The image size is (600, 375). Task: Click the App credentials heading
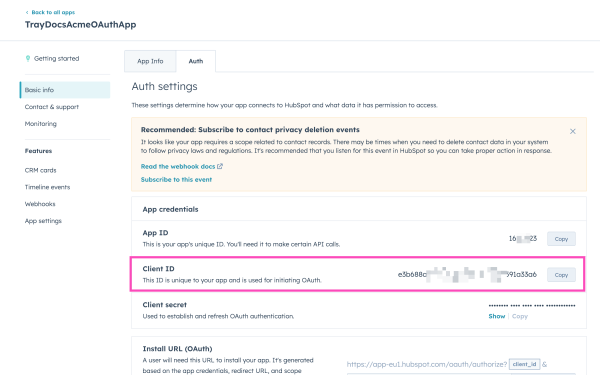(170, 209)
